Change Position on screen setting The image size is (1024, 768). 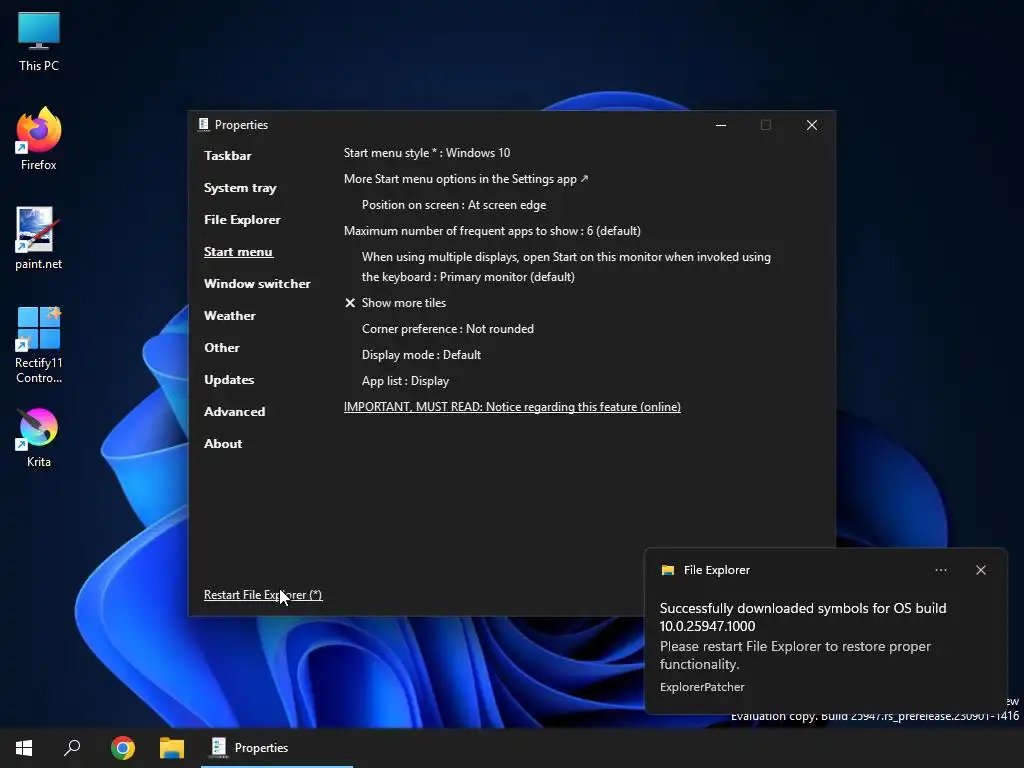[x=454, y=205]
